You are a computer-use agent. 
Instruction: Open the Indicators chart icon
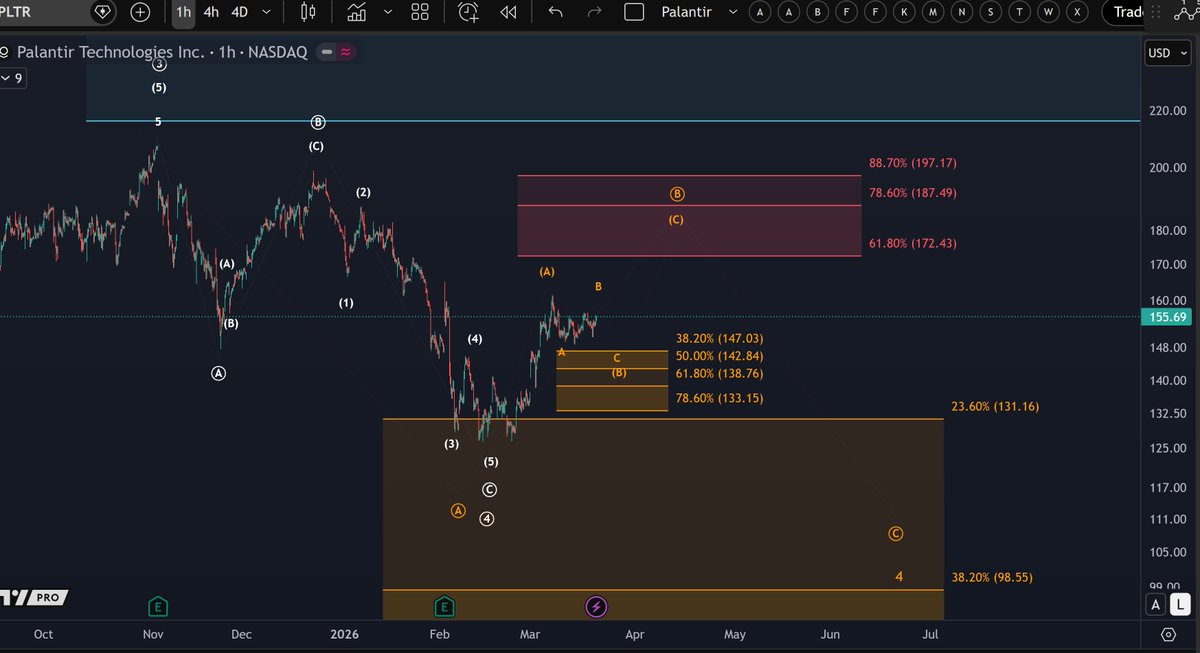pyautogui.click(x=356, y=12)
